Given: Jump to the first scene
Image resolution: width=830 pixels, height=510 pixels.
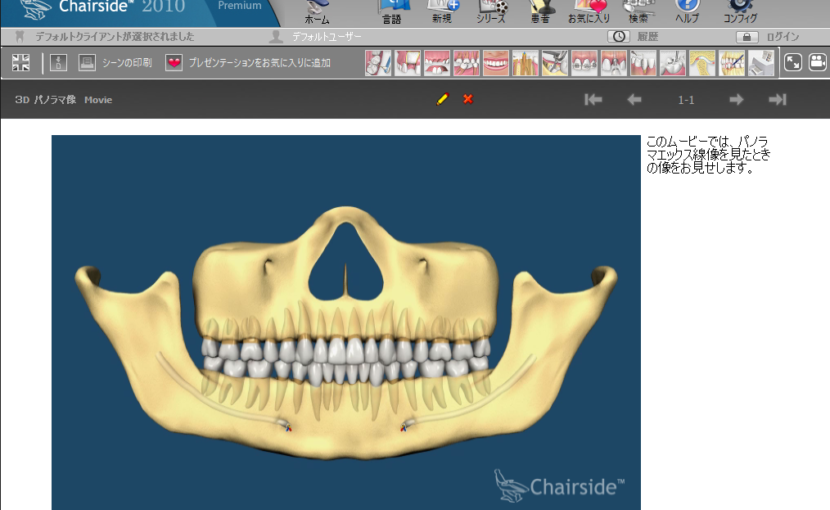Looking at the screenshot, I should 593,99.
